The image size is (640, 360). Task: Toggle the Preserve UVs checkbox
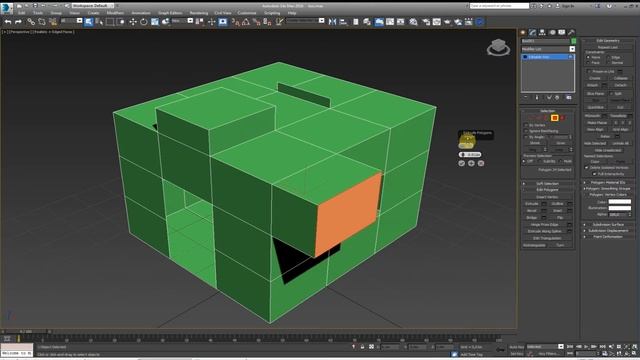click(589, 71)
